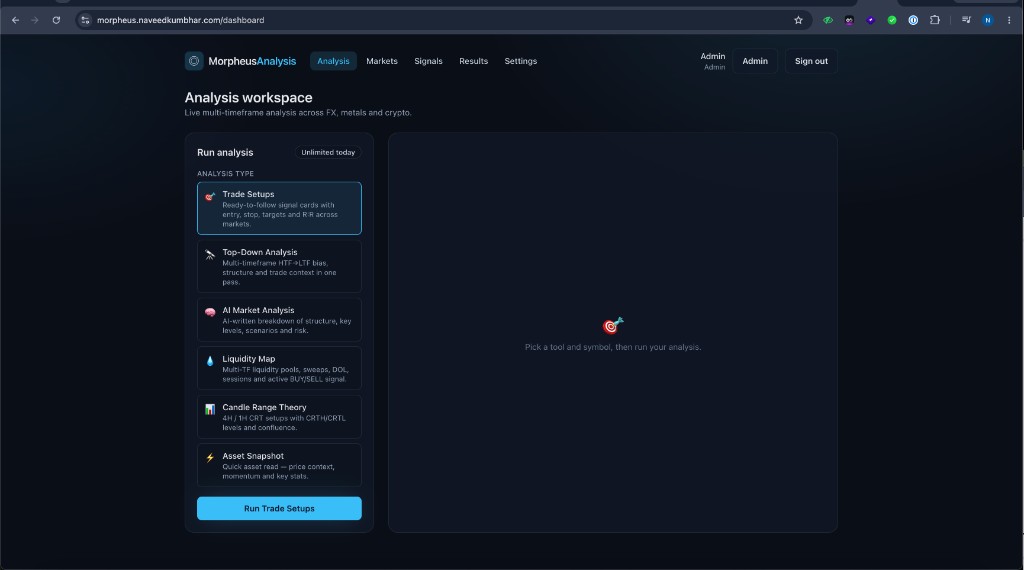Select the Liquidity Map analysis type

coord(279,368)
